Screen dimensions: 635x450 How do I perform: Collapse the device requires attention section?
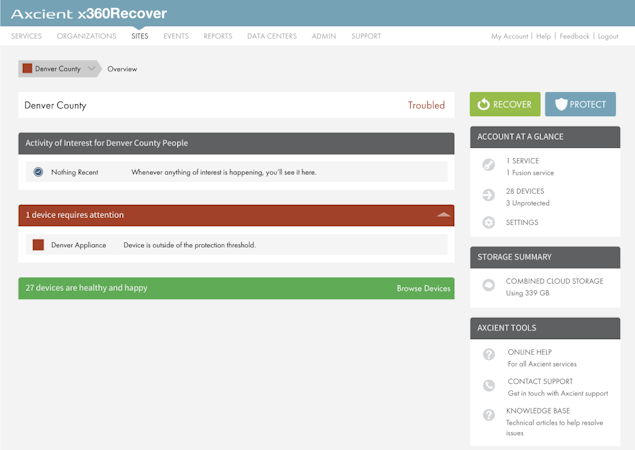(443, 215)
